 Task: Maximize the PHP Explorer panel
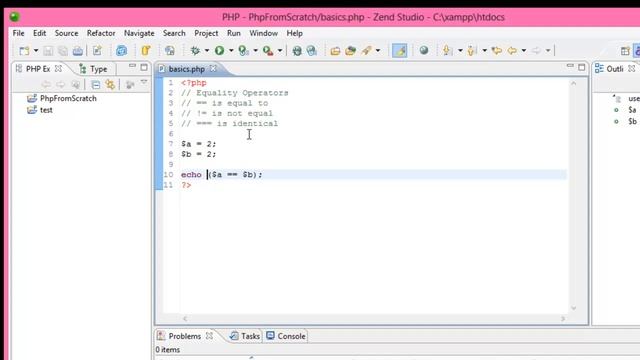point(144,67)
